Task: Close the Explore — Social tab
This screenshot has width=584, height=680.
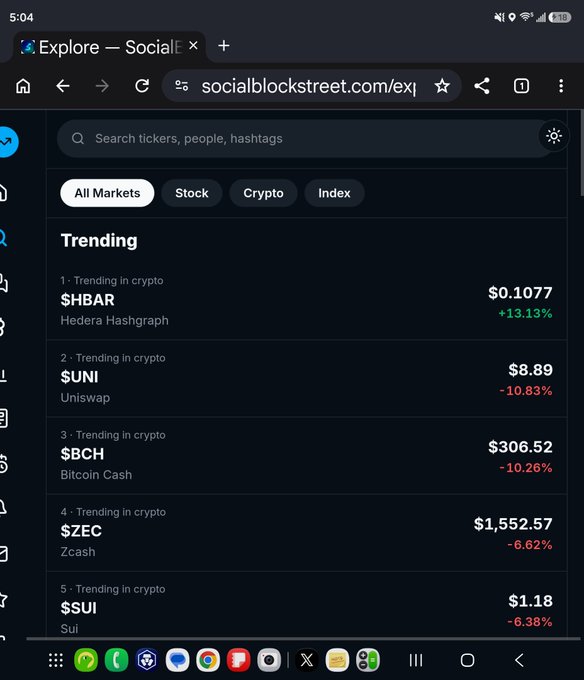Action: [x=193, y=46]
